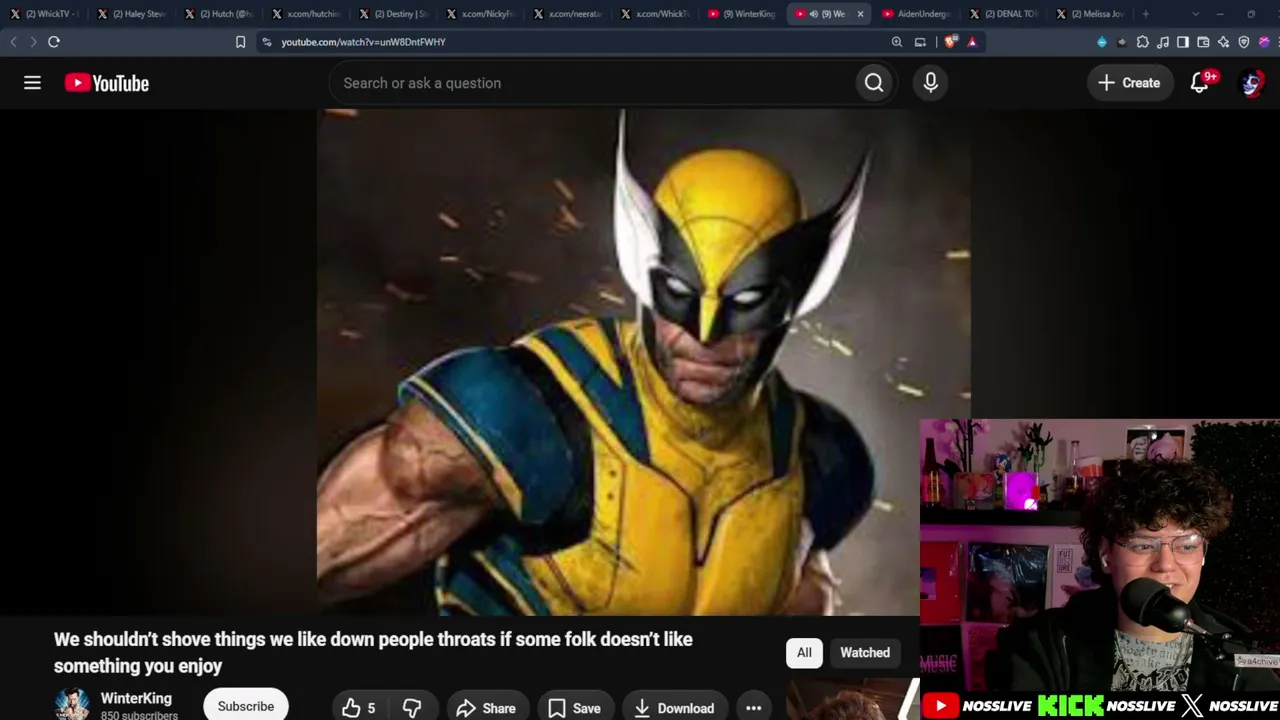Open the VPN shield icon

(1244, 42)
